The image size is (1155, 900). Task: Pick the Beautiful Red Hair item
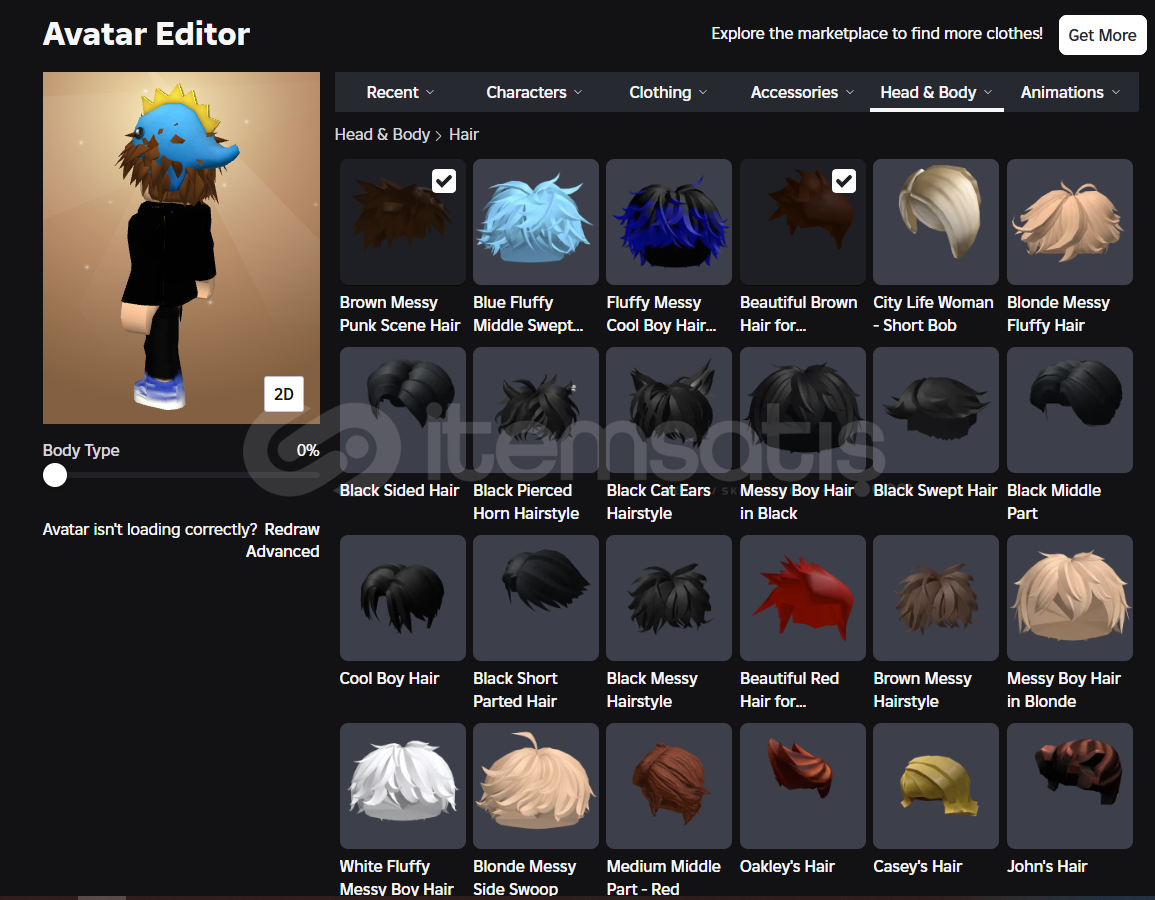pos(802,597)
